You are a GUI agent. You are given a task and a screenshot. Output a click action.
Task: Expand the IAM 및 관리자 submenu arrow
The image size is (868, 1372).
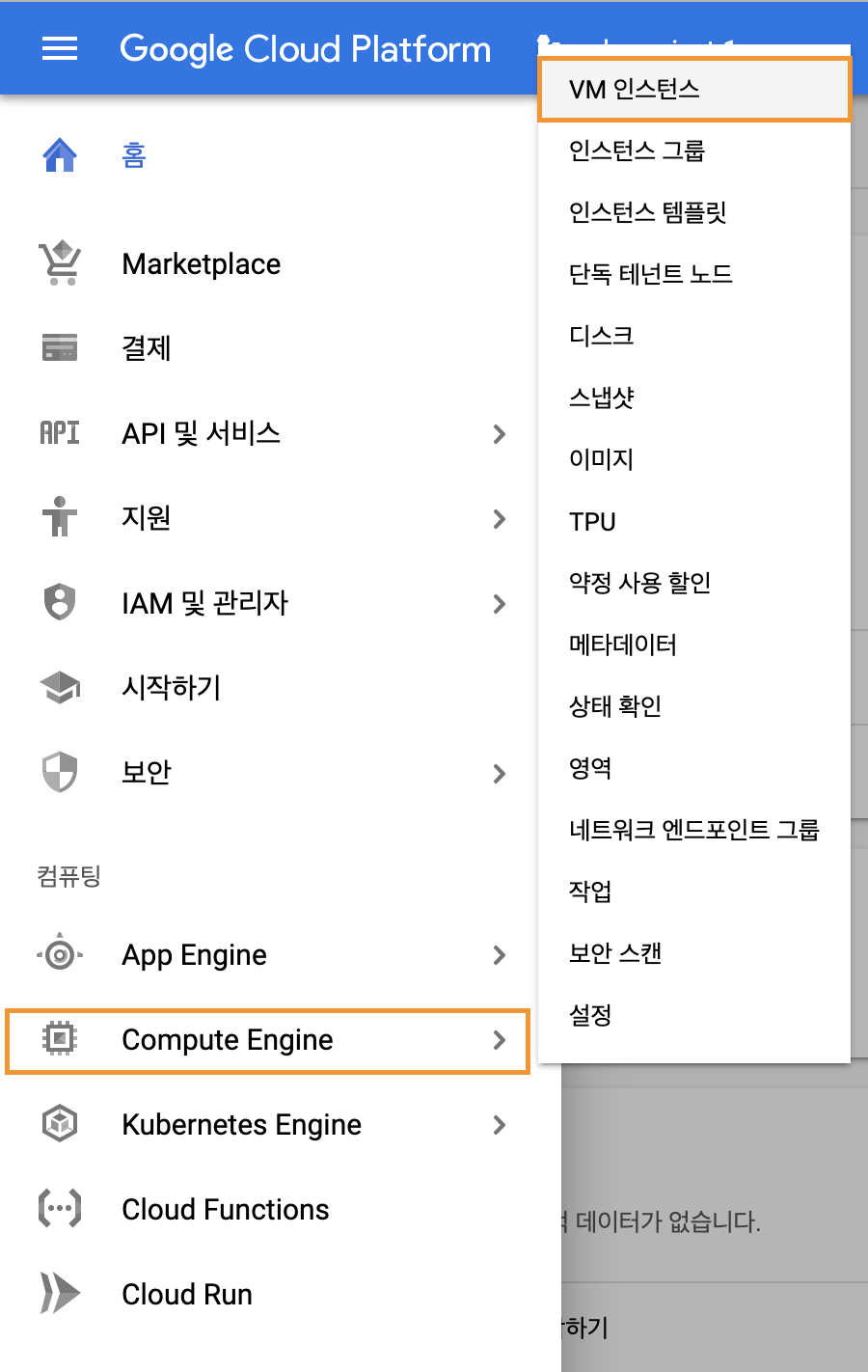click(500, 604)
